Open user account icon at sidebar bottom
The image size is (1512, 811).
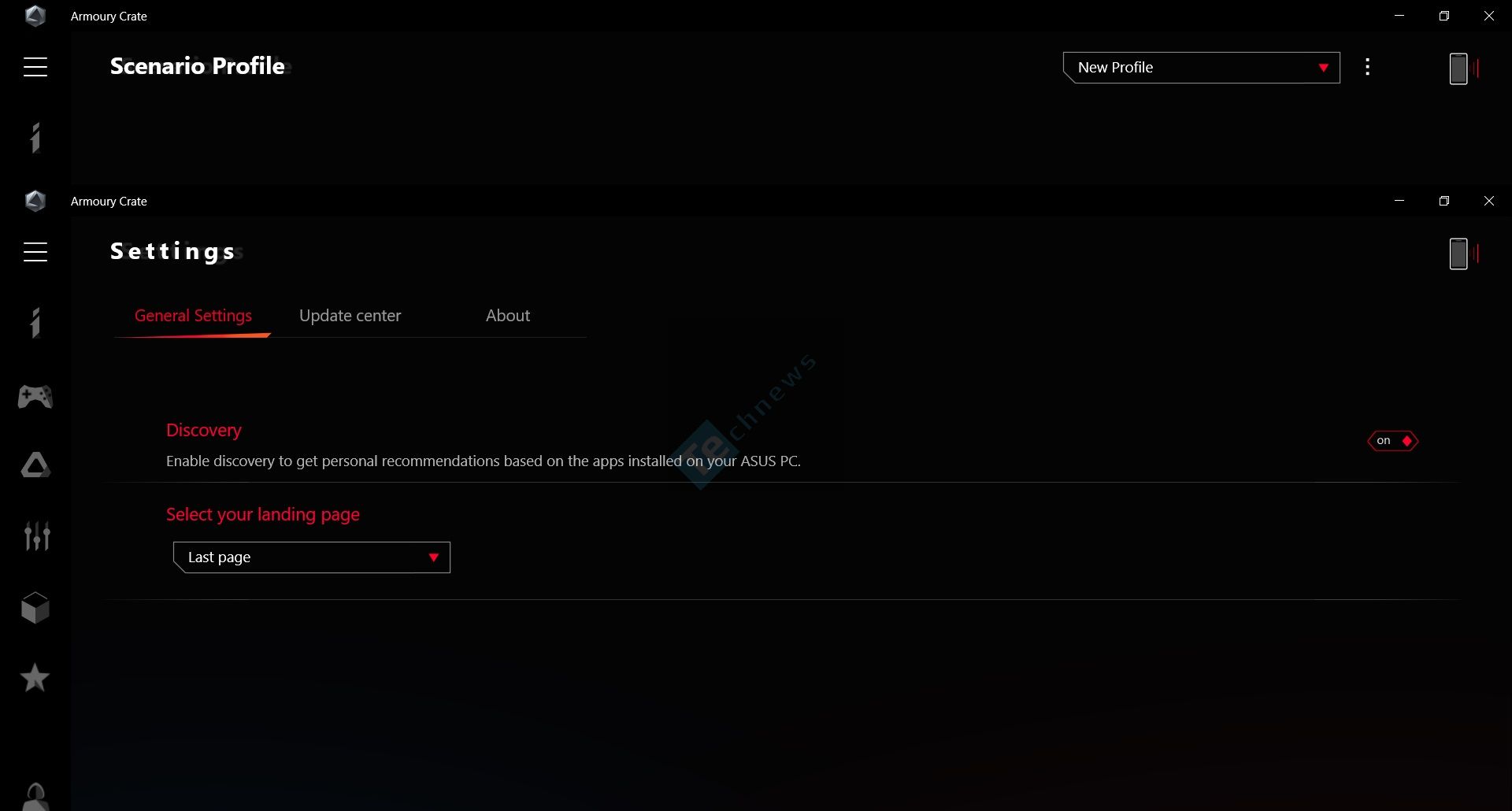(35, 797)
